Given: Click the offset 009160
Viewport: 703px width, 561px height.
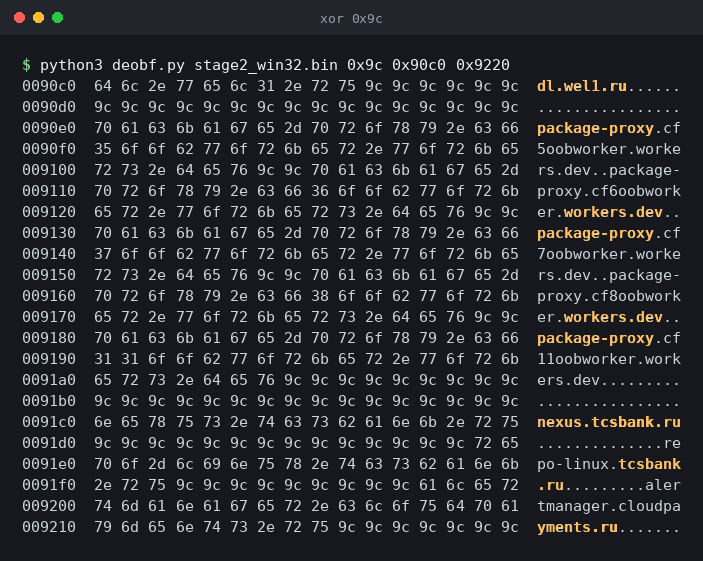Looking at the screenshot, I should (x=49, y=296).
